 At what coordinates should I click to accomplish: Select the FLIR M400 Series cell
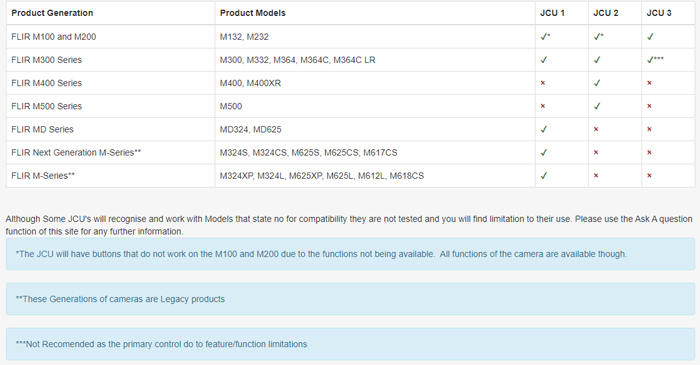coord(110,83)
